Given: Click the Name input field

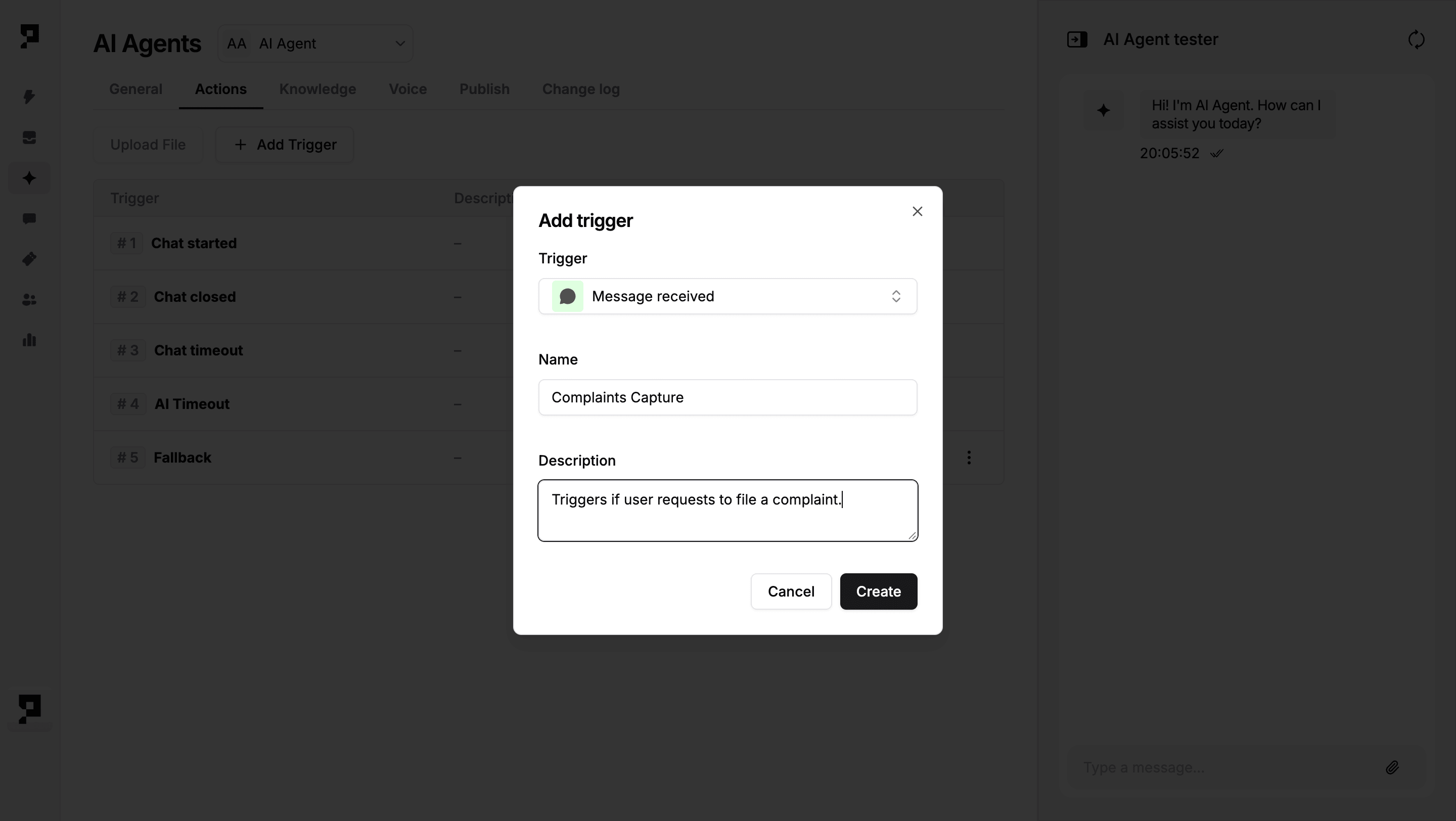Looking at the screenshot, I should (x=727, y=397).
